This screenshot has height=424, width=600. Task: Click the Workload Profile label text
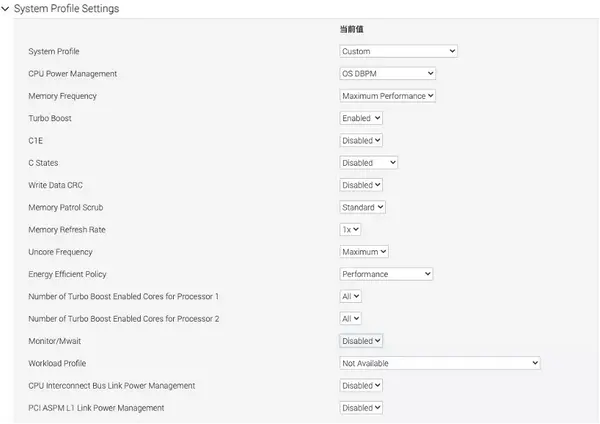coord(57,363)
